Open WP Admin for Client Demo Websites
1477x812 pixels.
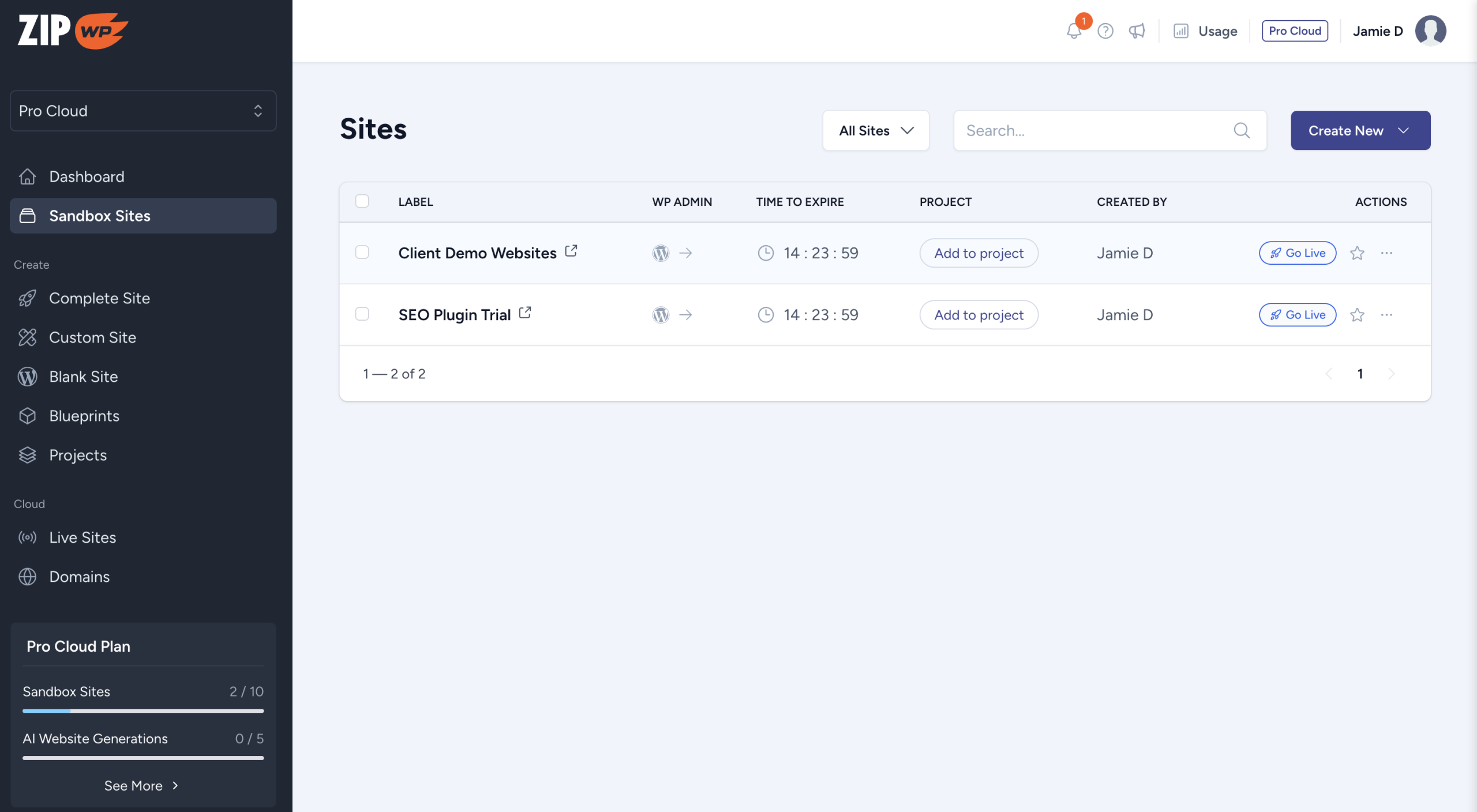(661, 253)
